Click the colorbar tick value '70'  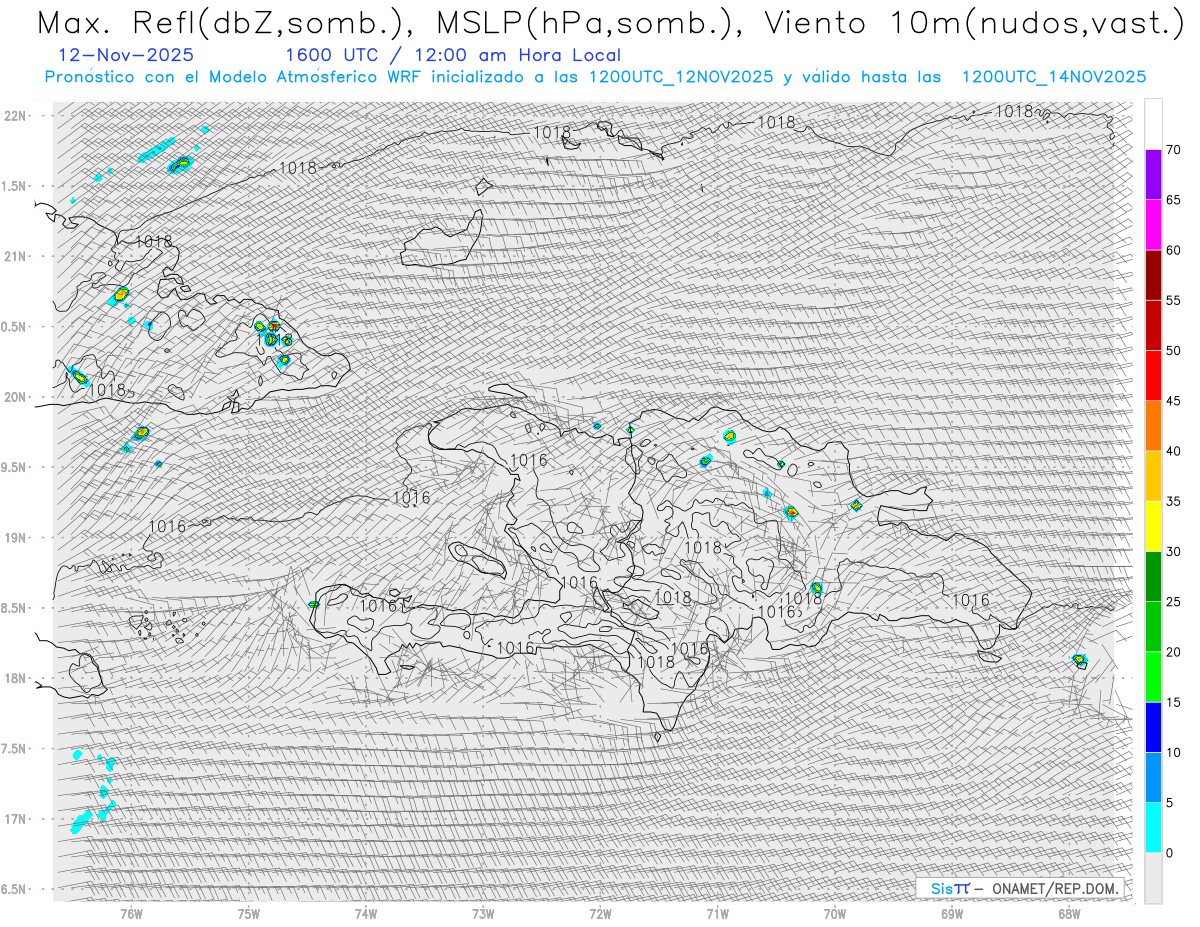point(1173,150)
